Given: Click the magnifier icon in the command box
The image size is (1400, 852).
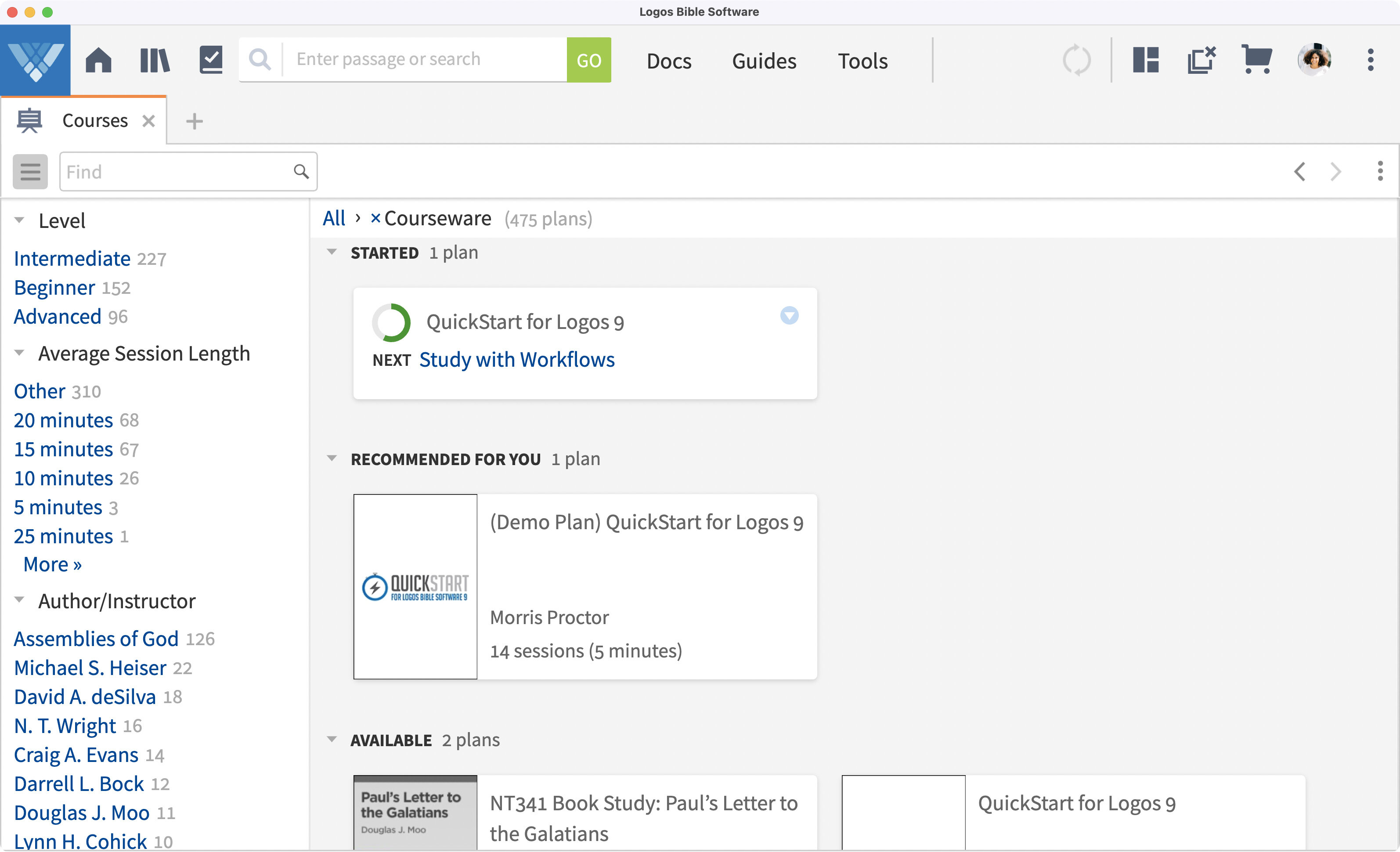Looking at the screenshot, I should point(260,59).
